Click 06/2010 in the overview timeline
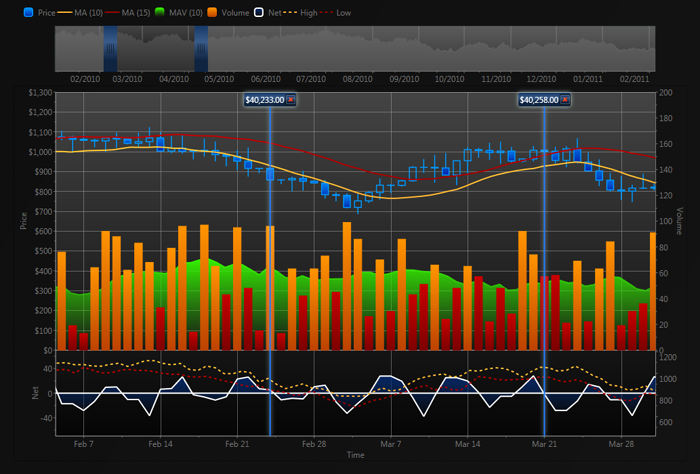 click(x=266, y=79)
